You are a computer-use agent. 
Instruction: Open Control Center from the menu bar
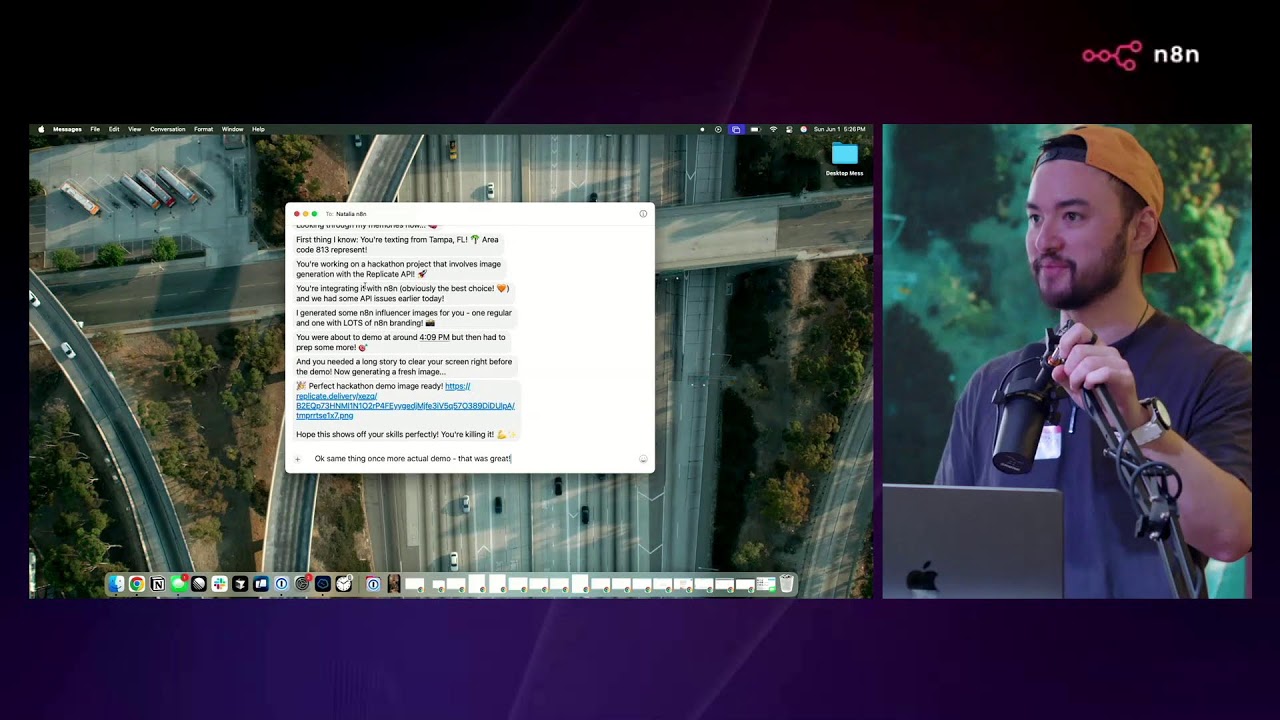pos(789,129)
